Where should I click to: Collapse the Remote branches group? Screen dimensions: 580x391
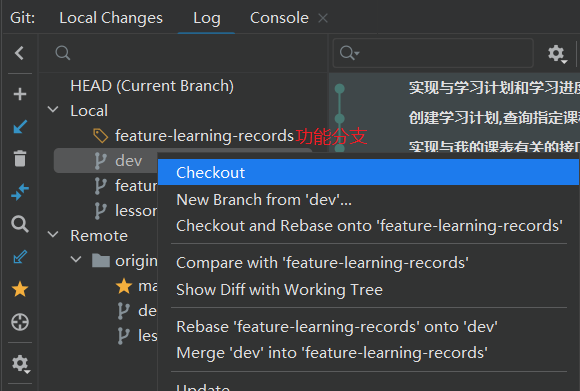(x=53, y=235)
